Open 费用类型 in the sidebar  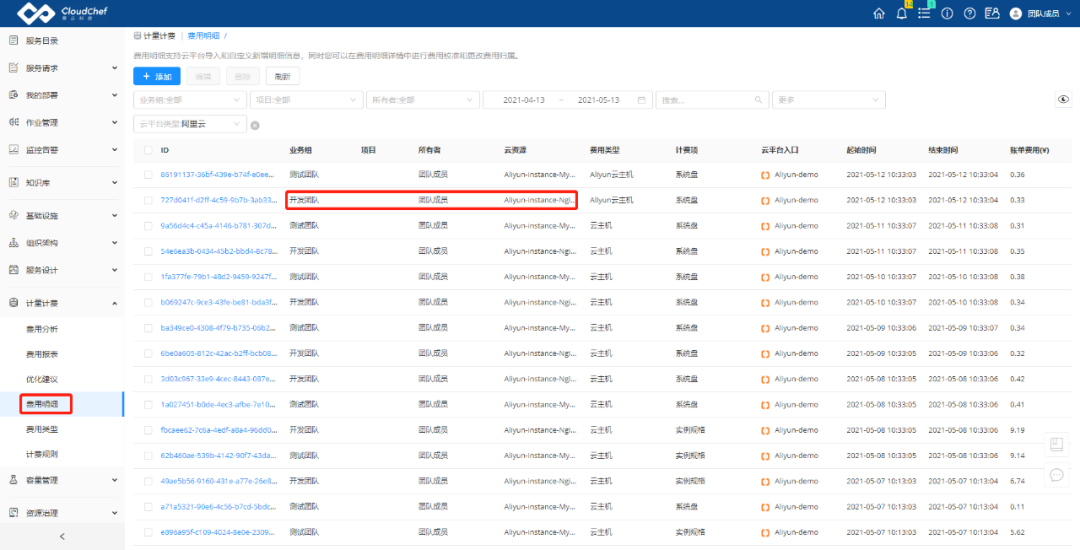pos(42,429)
